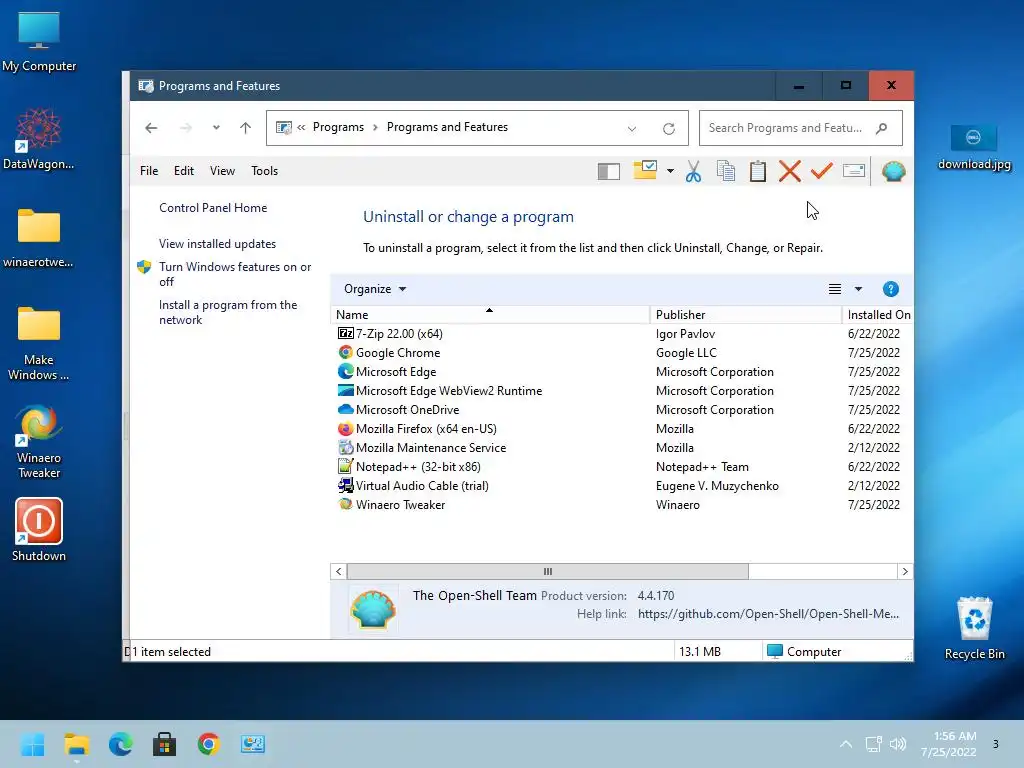Screen dimensions: 1024x768
Task: Click the red X Delete toolbar icon
Action: point(790,171)
